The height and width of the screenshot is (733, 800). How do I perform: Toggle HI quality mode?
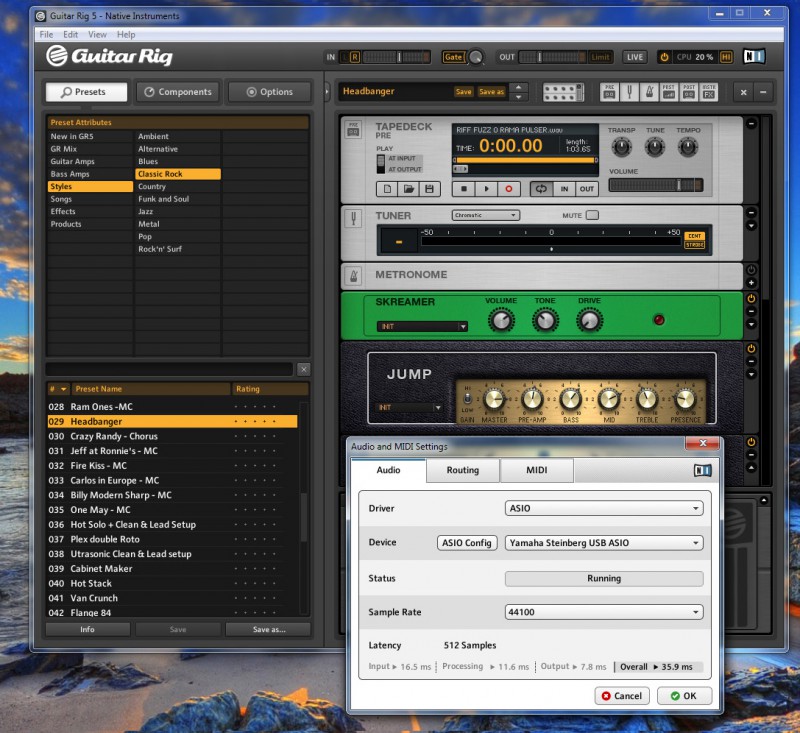[726, 57]
